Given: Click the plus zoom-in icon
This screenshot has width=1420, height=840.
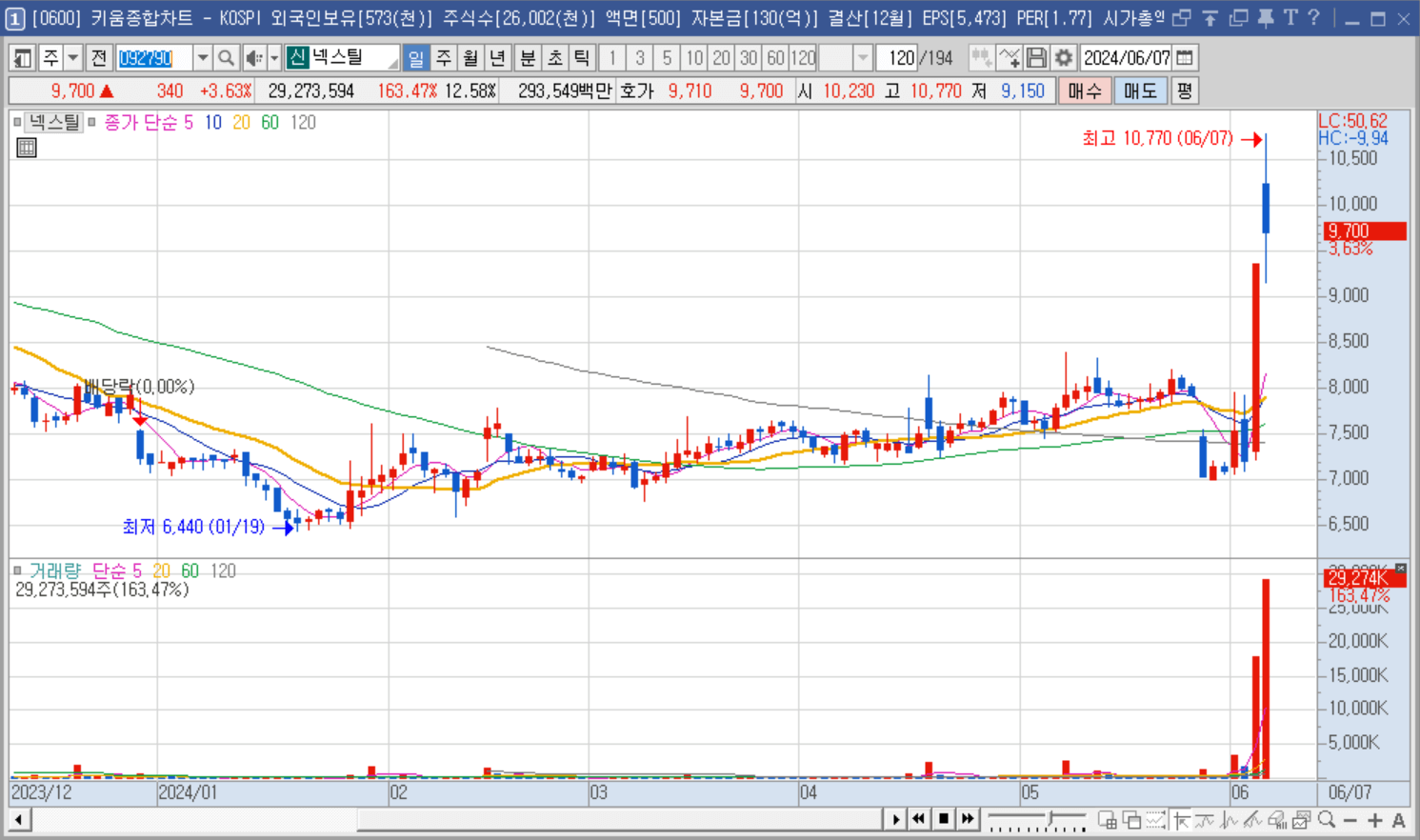Looking at the screenshot, I should (x=1374, y=820).
